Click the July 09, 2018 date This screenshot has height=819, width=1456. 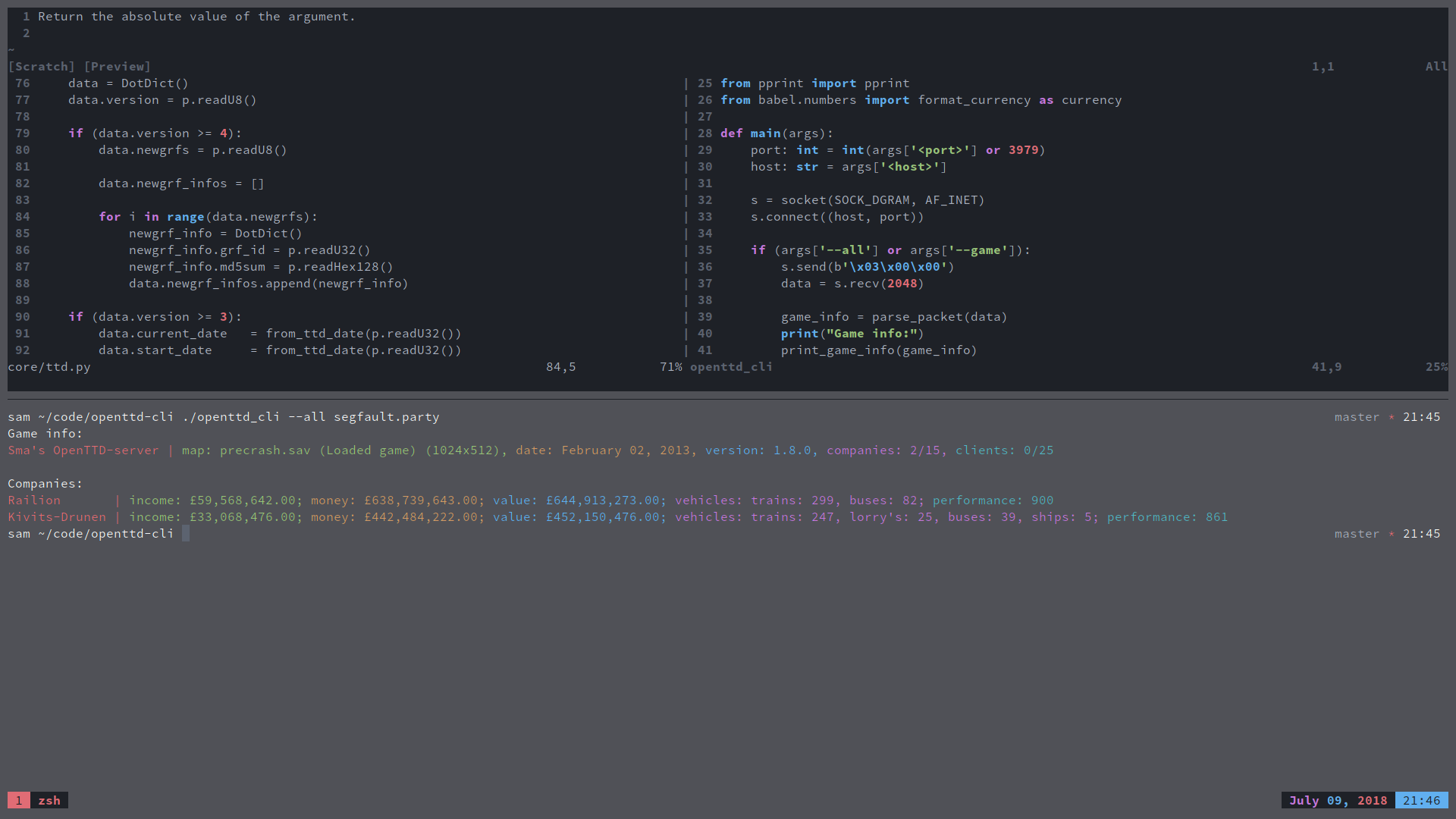click(x=1338, y=801)
